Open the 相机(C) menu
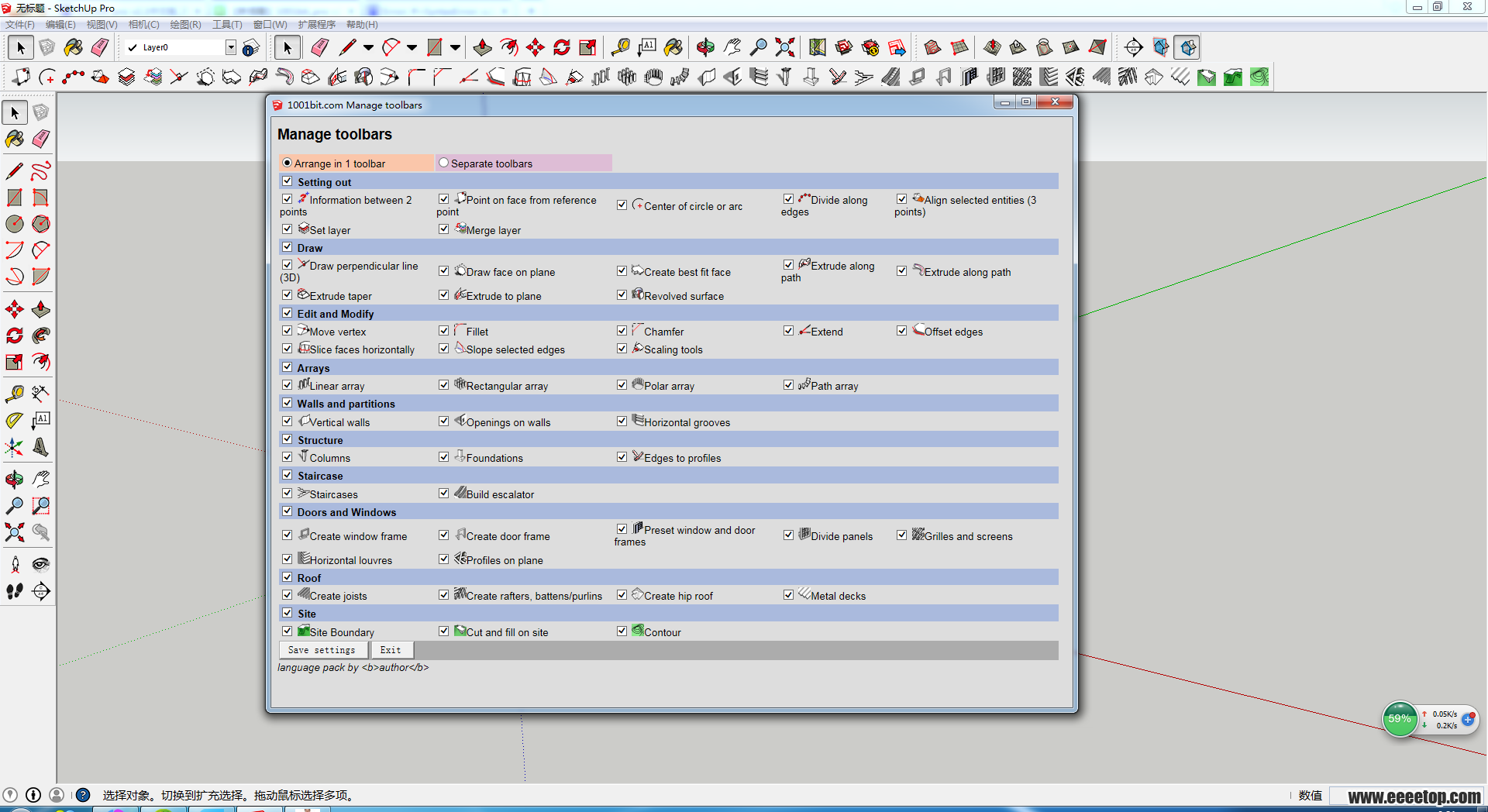This screenshot has height=812, width=1488. [x=143, y=25]
